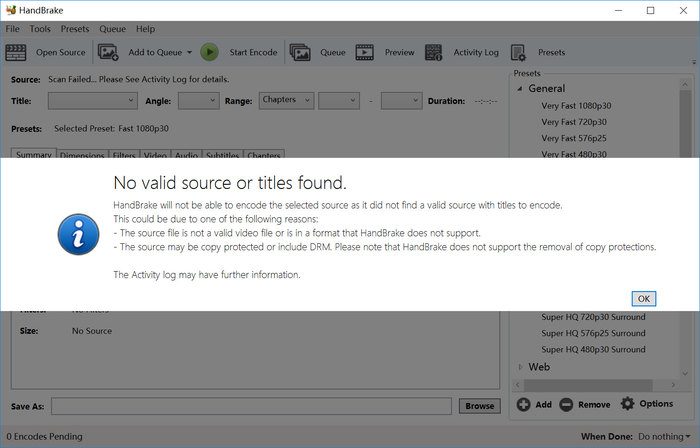The height and width of the screenshot is (448, 700).
Task: Minimize the HandBrake window
Action: [618, 10]
